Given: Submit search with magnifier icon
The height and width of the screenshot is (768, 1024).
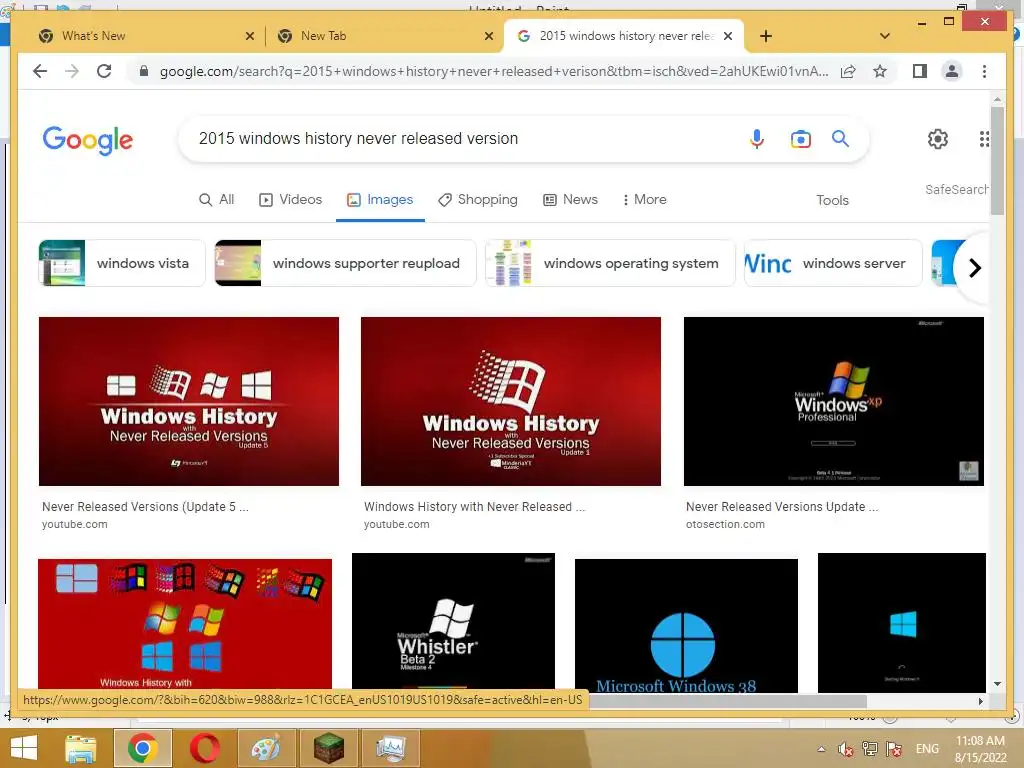Looking at the screenshot, I should 840,138.
